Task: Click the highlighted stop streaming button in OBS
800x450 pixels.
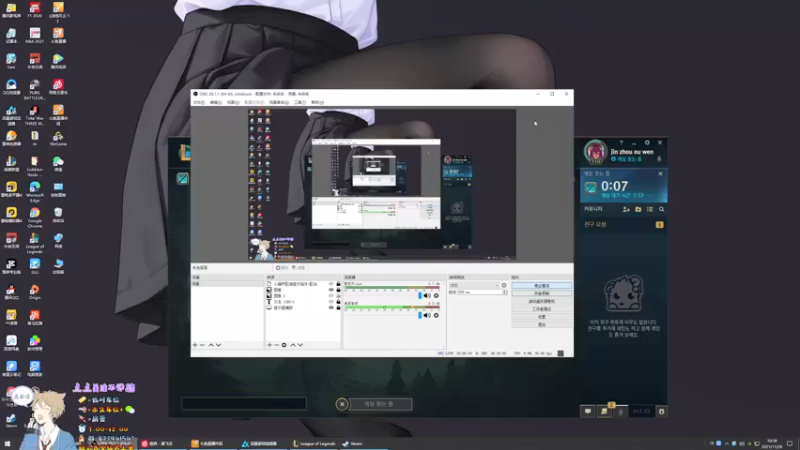Action: click(x=542, y=286)
